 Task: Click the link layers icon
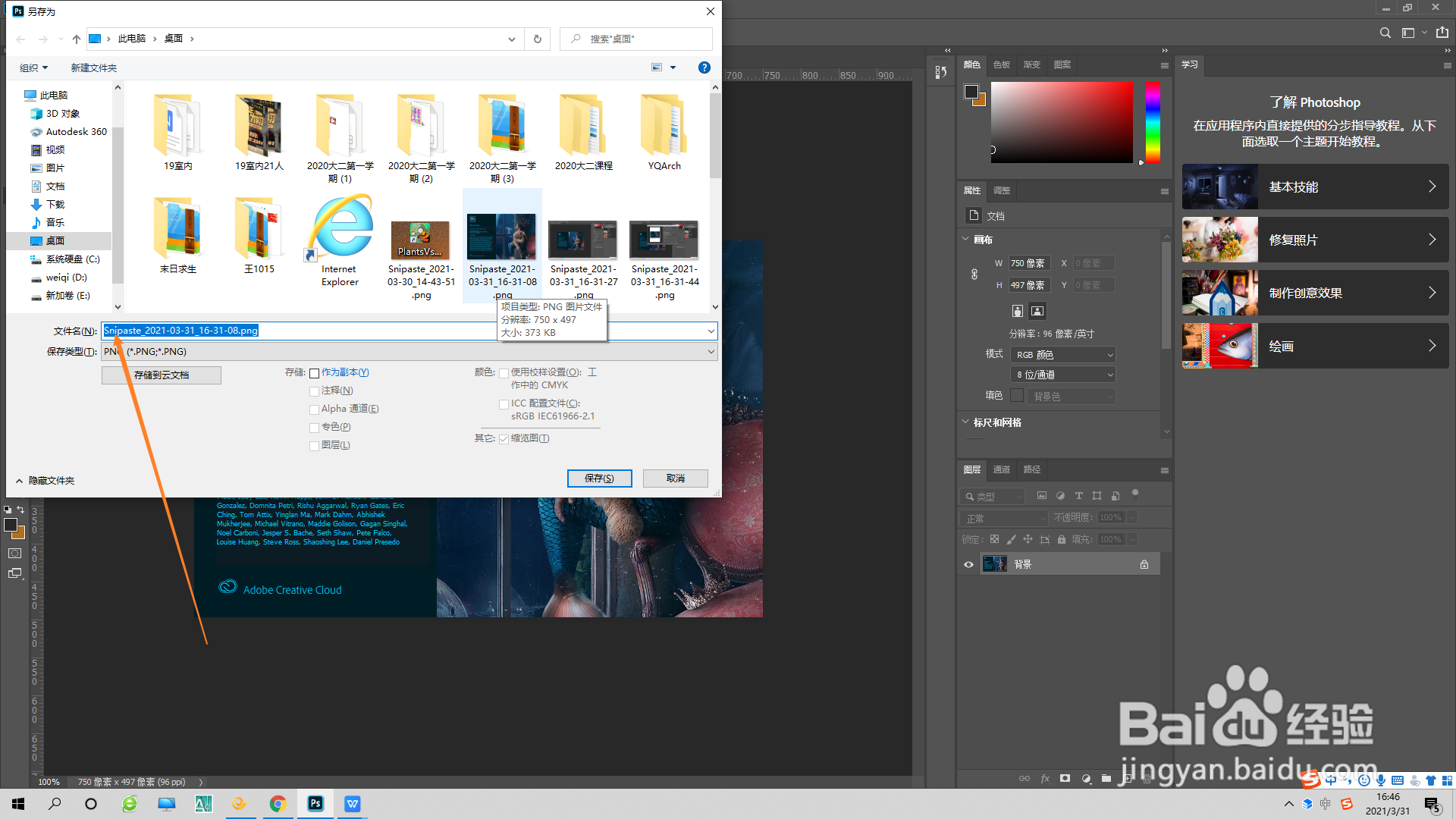click(x=1025, y=779)
